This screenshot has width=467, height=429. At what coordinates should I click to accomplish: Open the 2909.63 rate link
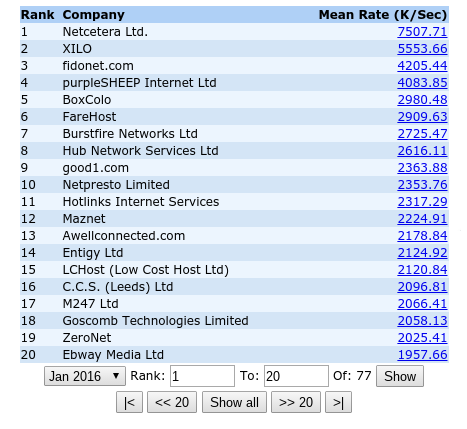[x=422, y=117]
